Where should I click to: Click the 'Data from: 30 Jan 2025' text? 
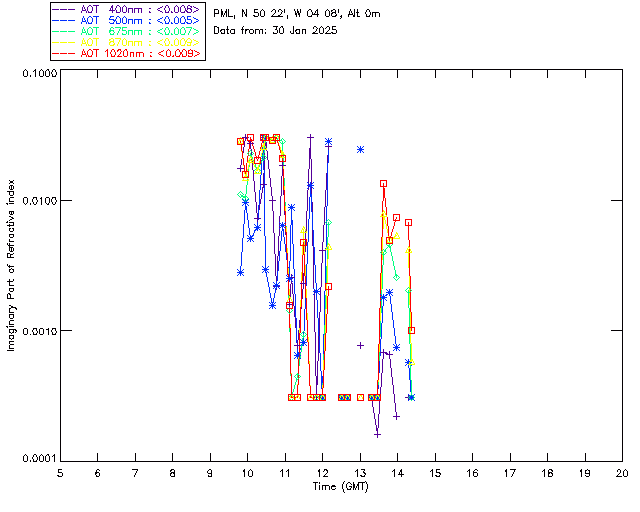click(x=276, y=31)
